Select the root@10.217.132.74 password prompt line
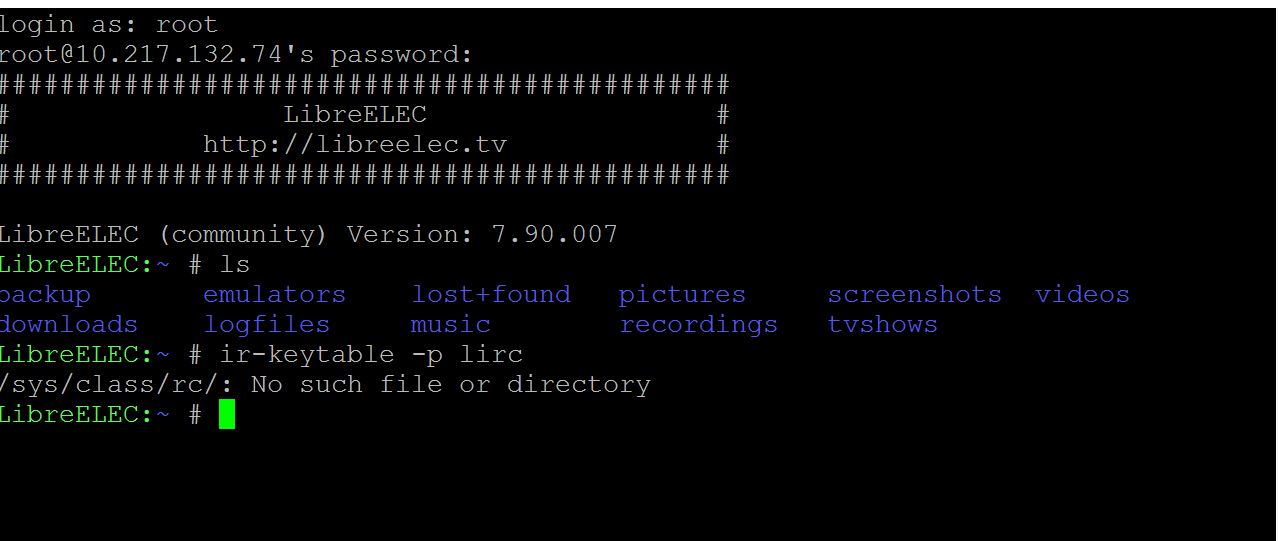The image size is (1278, 541). 235,55
